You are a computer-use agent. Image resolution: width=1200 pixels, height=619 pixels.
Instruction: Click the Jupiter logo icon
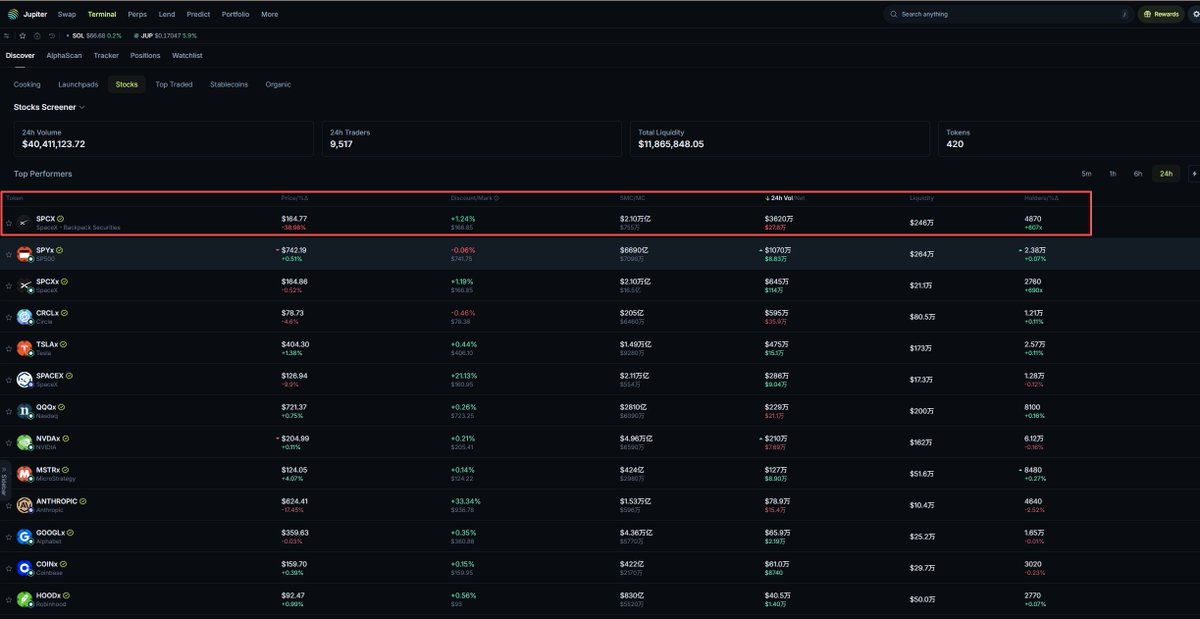pos(13,14)
